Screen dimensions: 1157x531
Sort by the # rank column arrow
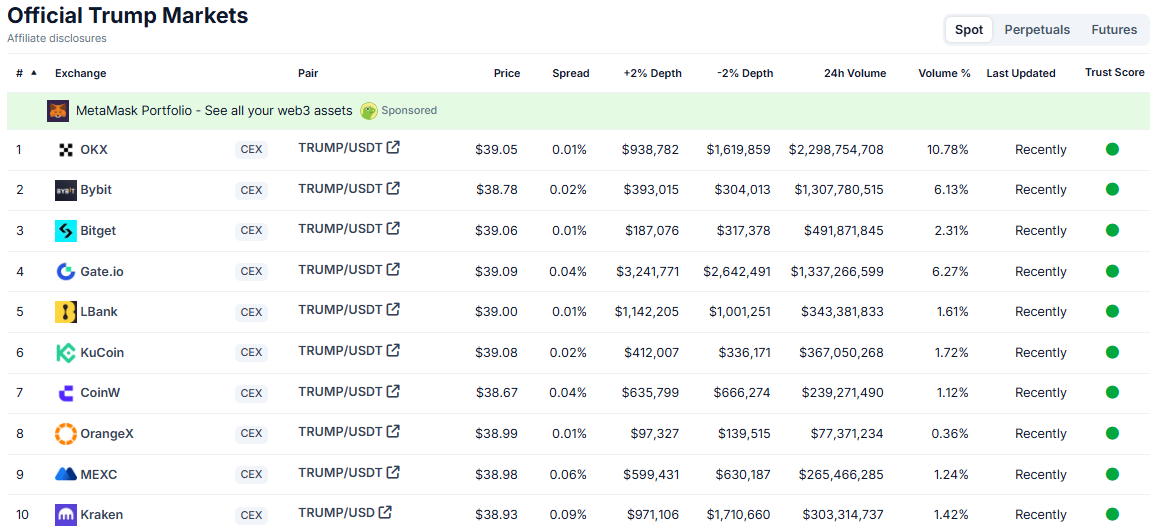coord(34,73)
